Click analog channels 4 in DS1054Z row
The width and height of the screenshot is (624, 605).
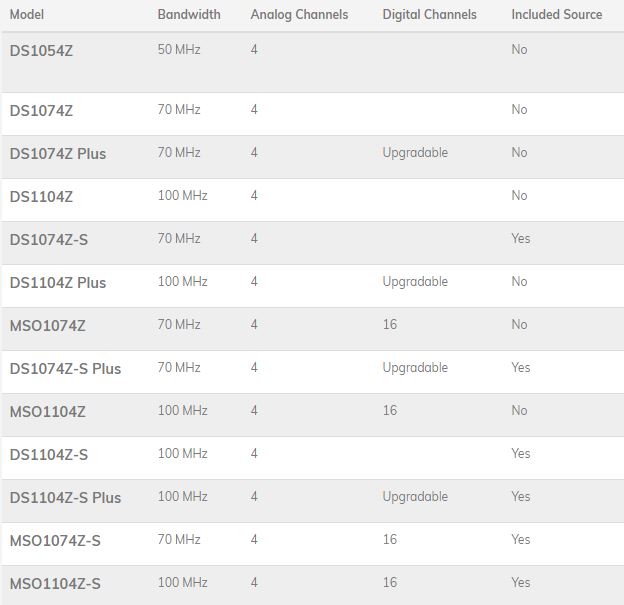pyautogui.click(x=254, y=49)
